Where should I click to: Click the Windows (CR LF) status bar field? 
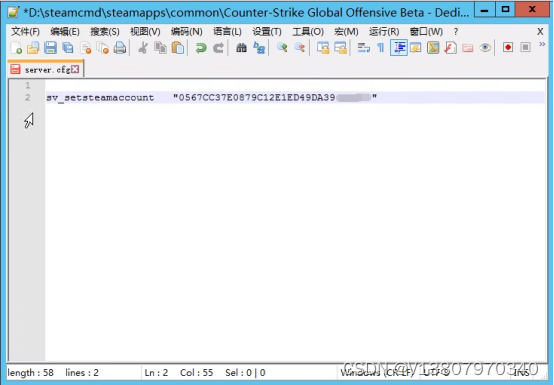(x=377, y=372)
